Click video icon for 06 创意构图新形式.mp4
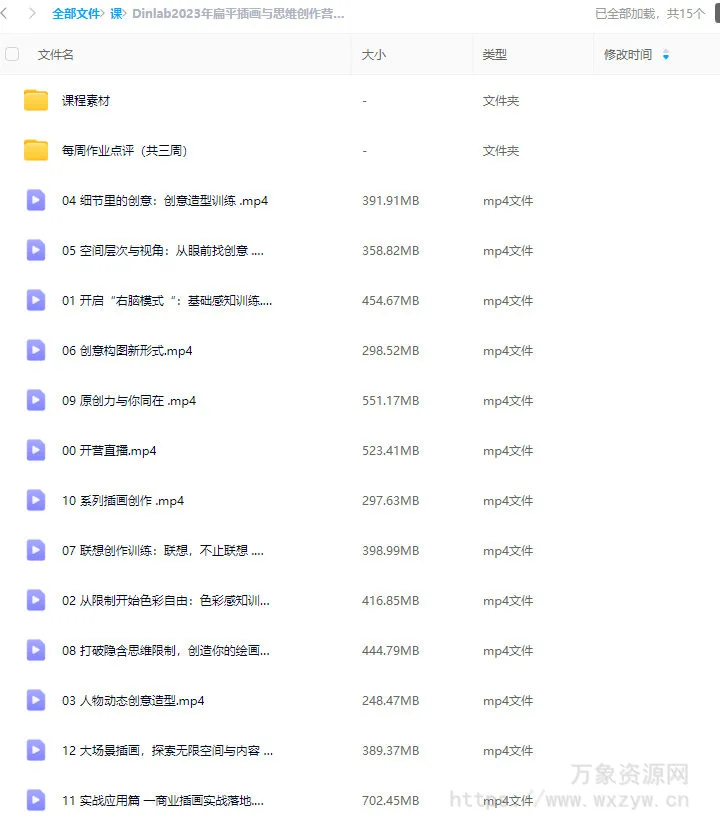 click(x=36, y=351)
